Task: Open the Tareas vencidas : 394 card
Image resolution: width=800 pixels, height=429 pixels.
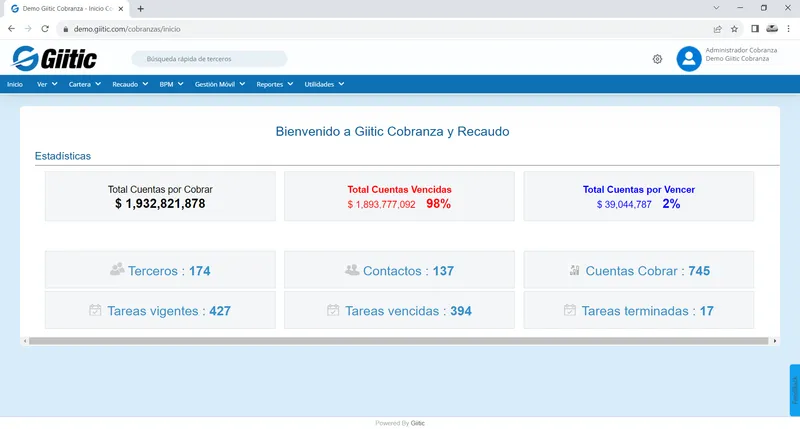Action: click(x=399, y=310)
